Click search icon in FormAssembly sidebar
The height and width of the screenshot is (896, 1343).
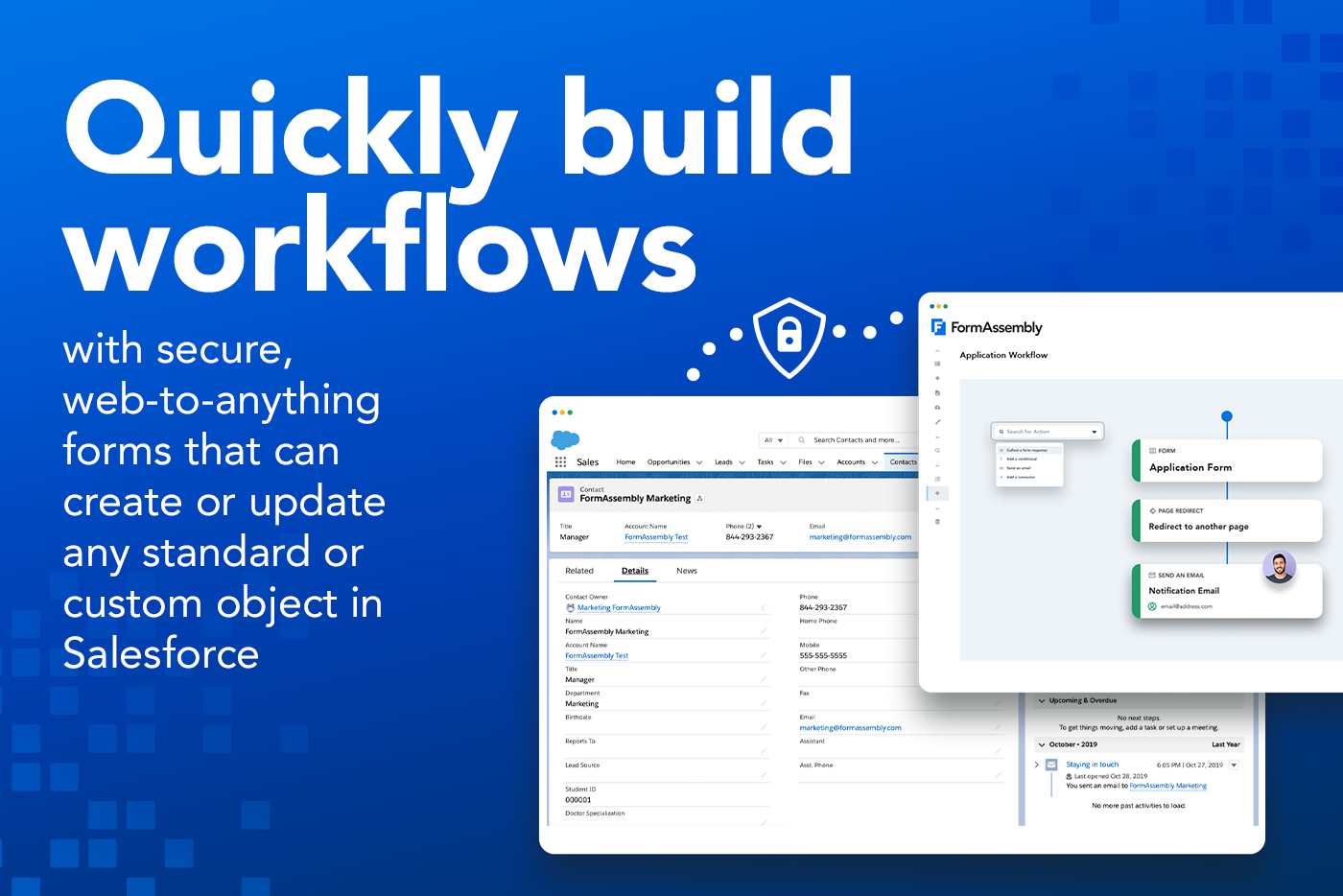(x=937, y=450)
